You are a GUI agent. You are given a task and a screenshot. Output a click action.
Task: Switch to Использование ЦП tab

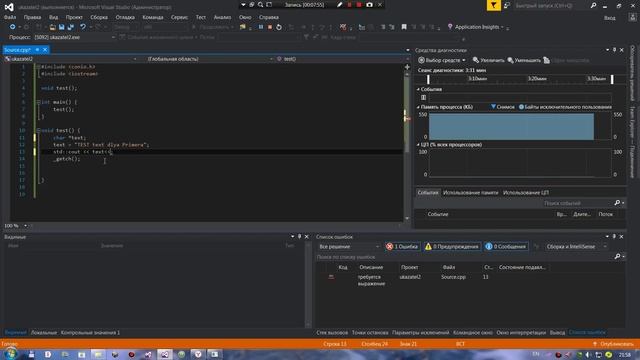coord(526,193)
